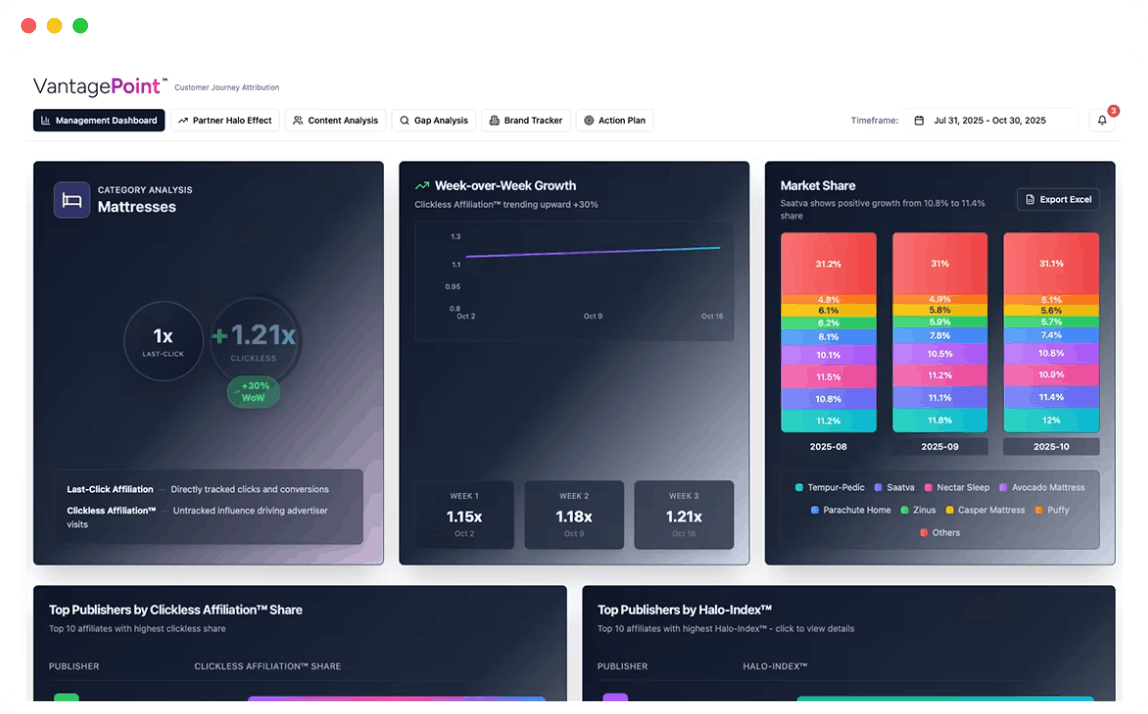Click the bar chart icon on Management Dashboard
1148x714 pixels.
45,121
